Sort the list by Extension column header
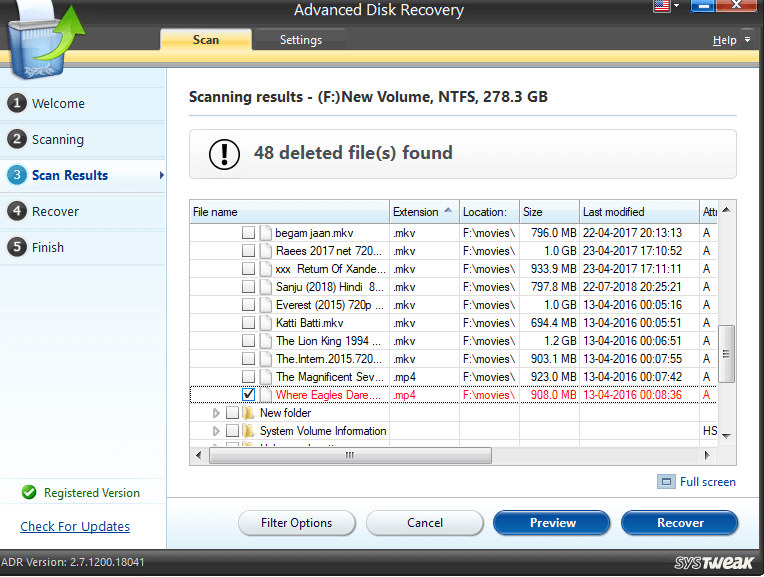 [416, 212]
